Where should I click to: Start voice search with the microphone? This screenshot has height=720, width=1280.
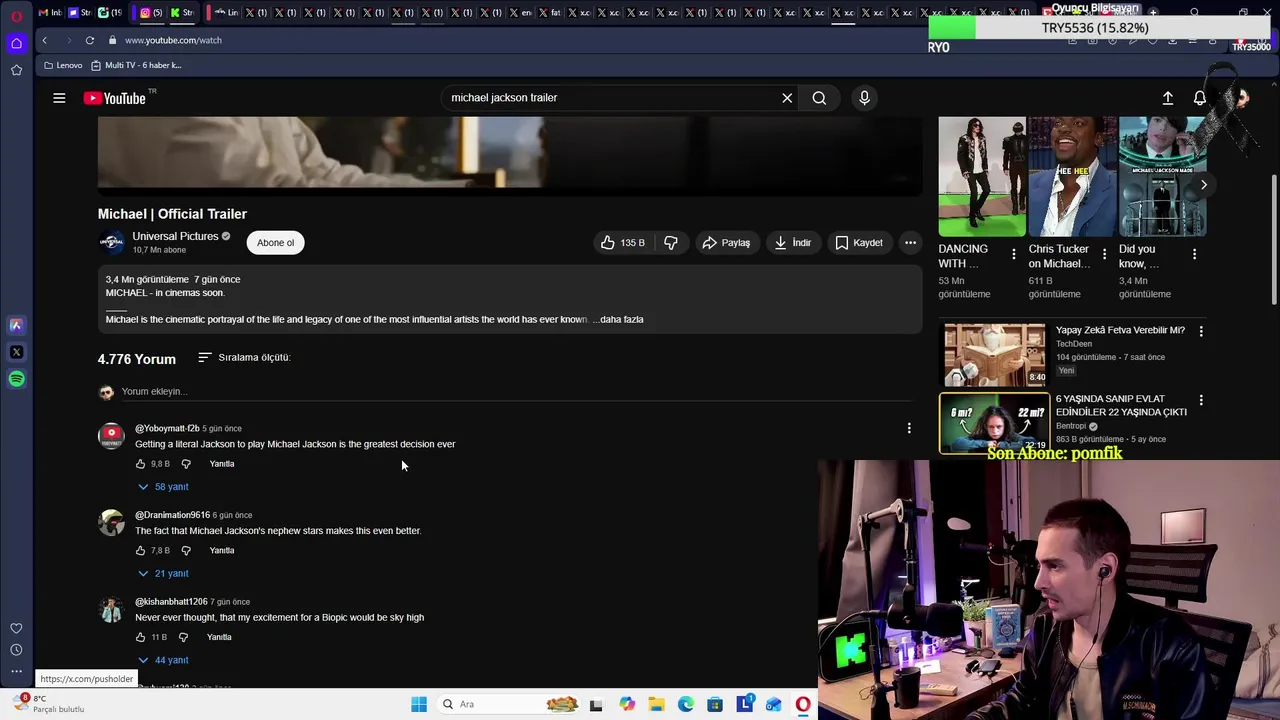click(865, 98)
